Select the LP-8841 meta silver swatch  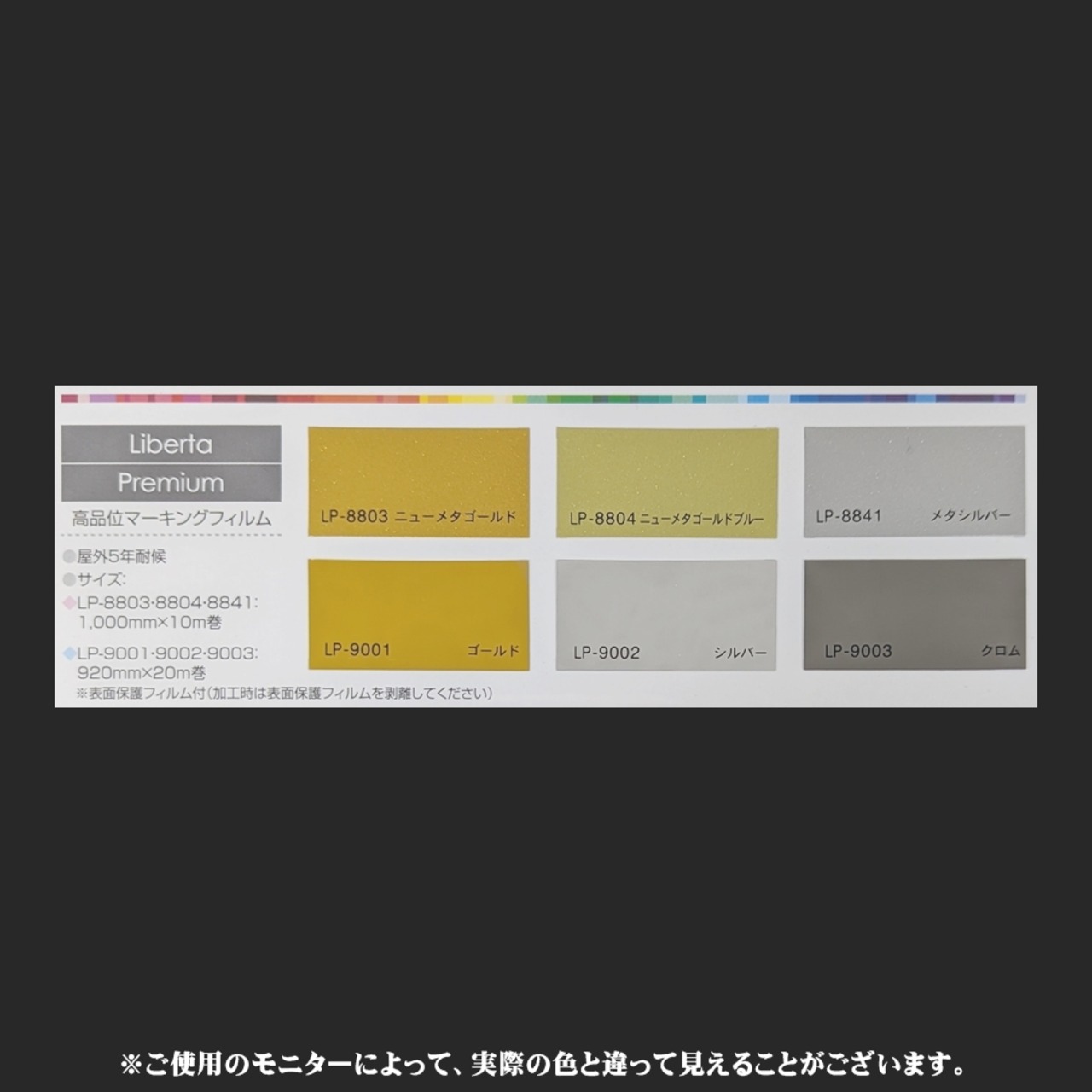(914, 482)
